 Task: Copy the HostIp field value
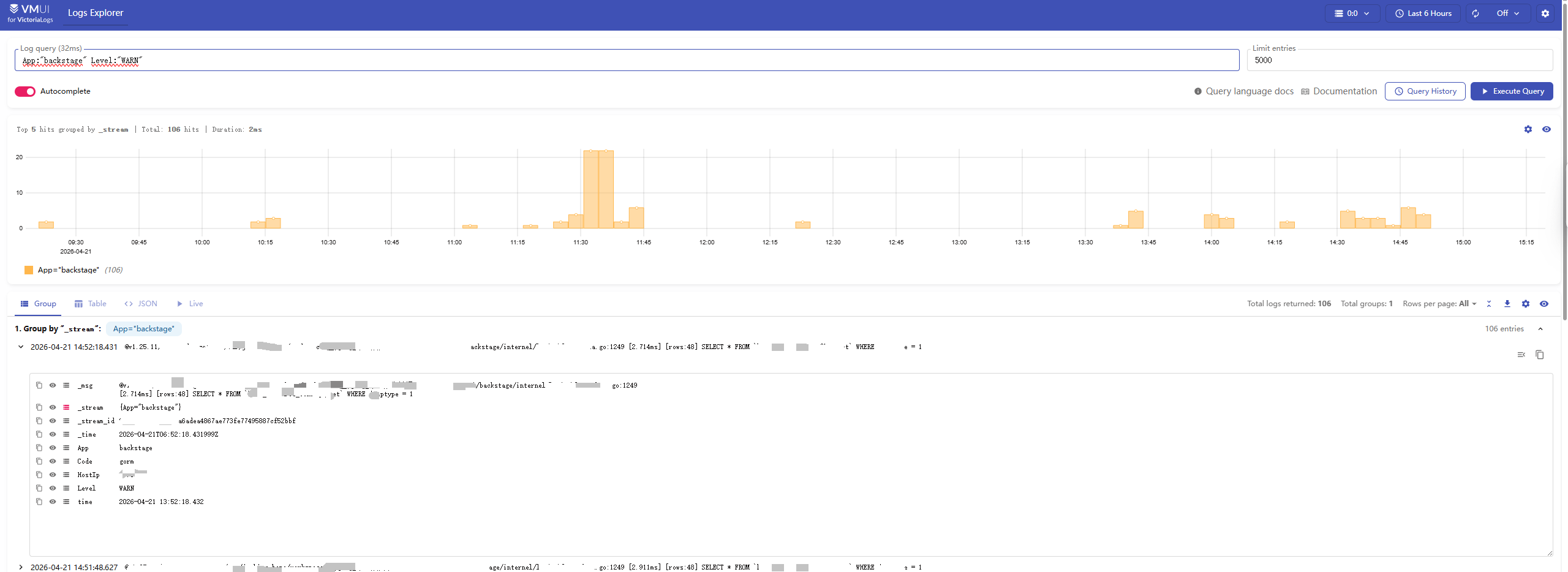[x=39, y=475]
